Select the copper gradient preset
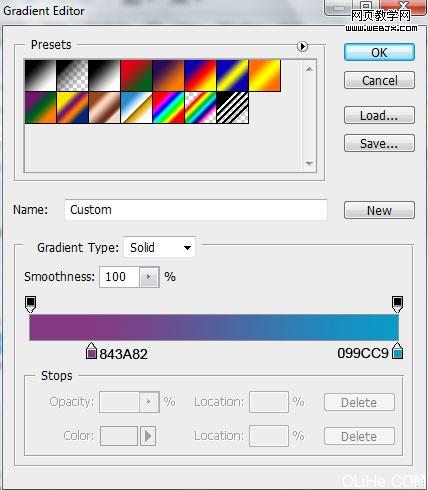The image size is (428, 490). [x=104, y=108]
